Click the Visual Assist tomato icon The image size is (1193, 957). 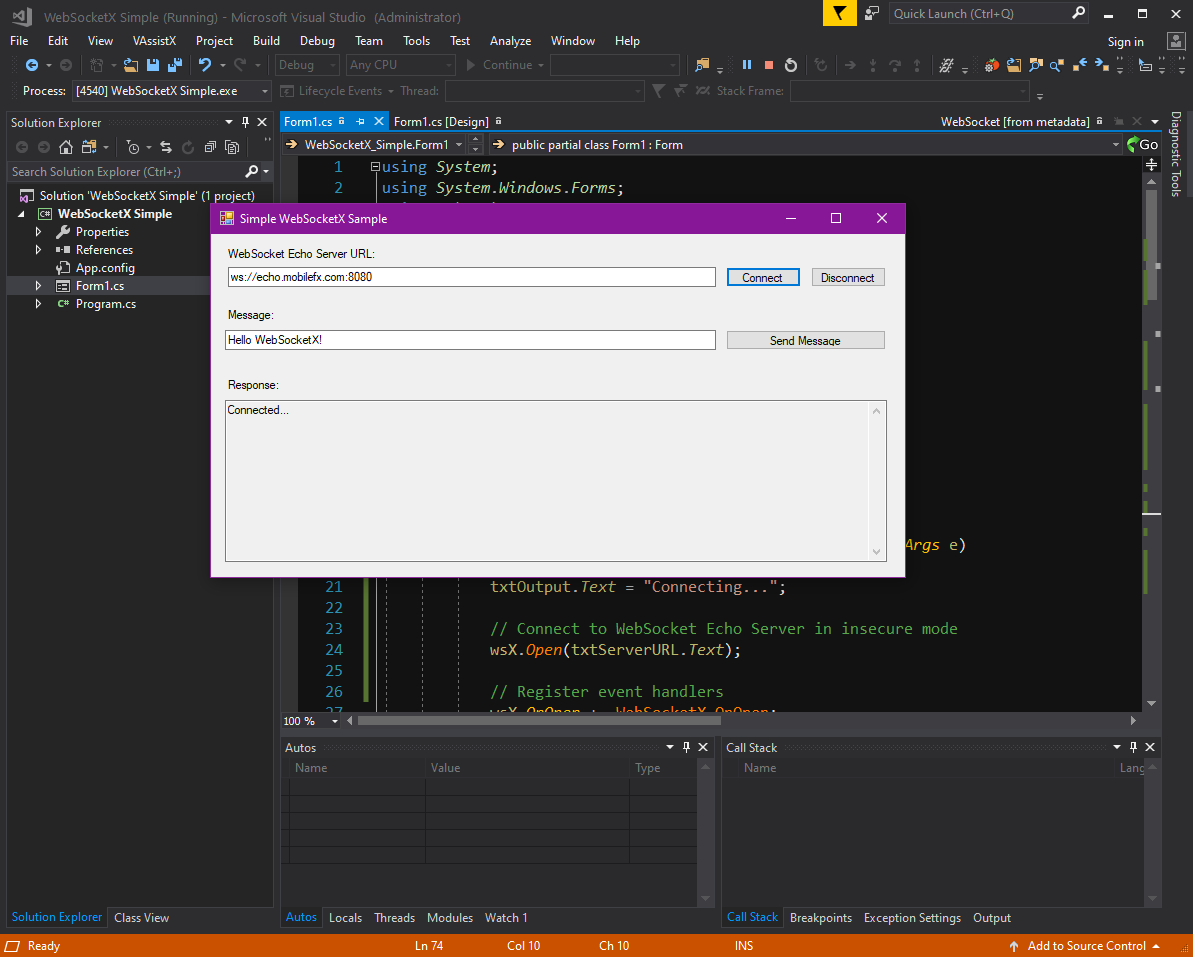(x=991, y=65)
